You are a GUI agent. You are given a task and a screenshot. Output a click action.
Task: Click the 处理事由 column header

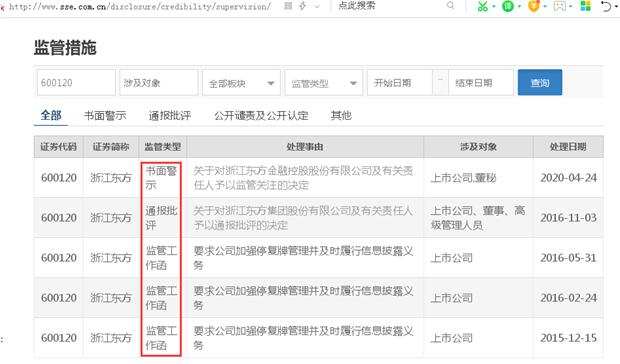tap(305, 147)
